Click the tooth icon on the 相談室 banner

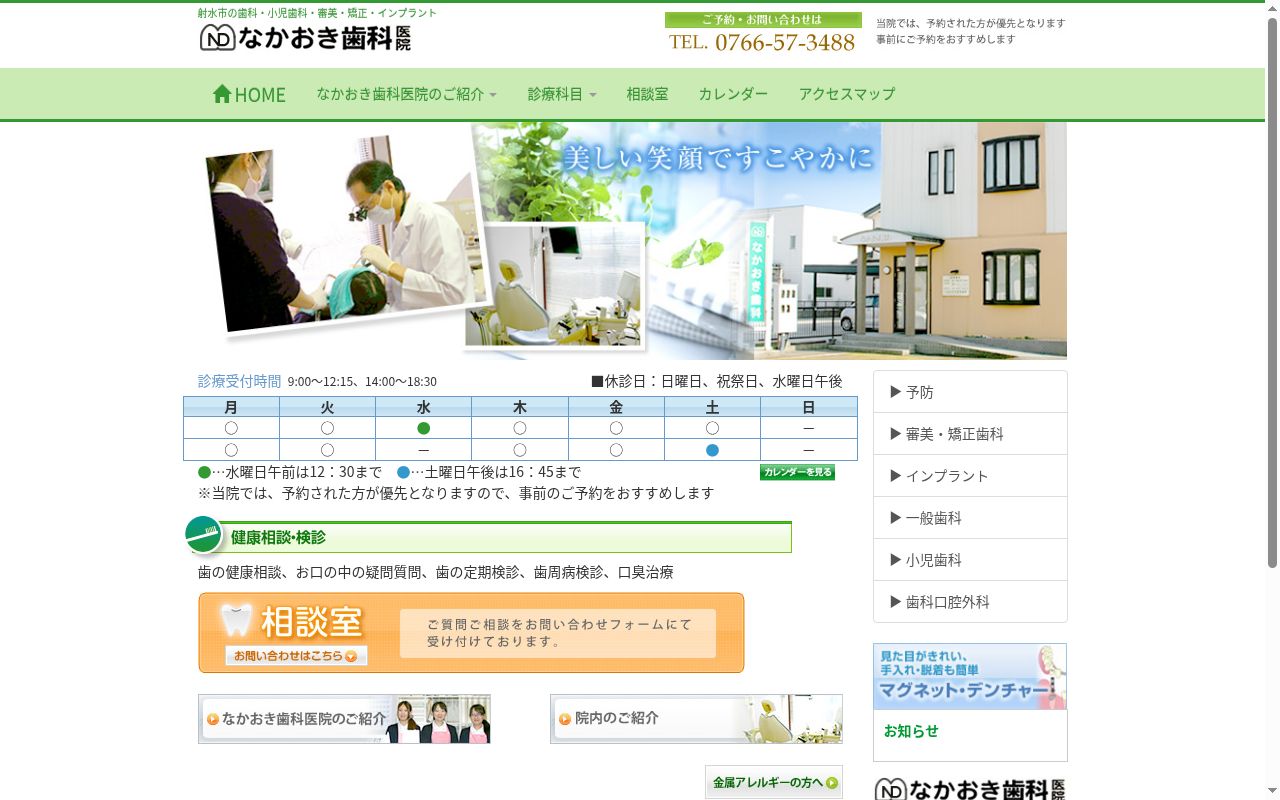[236, 620]
